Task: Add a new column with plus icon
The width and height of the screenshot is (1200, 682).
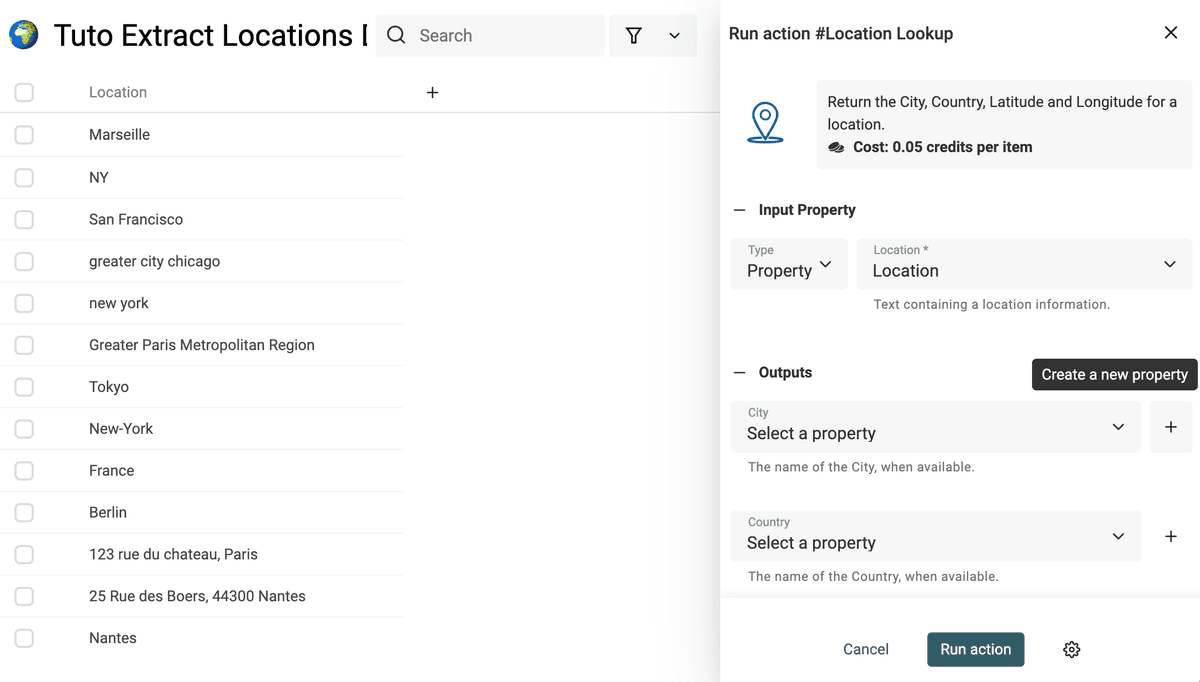Action: 432,92
